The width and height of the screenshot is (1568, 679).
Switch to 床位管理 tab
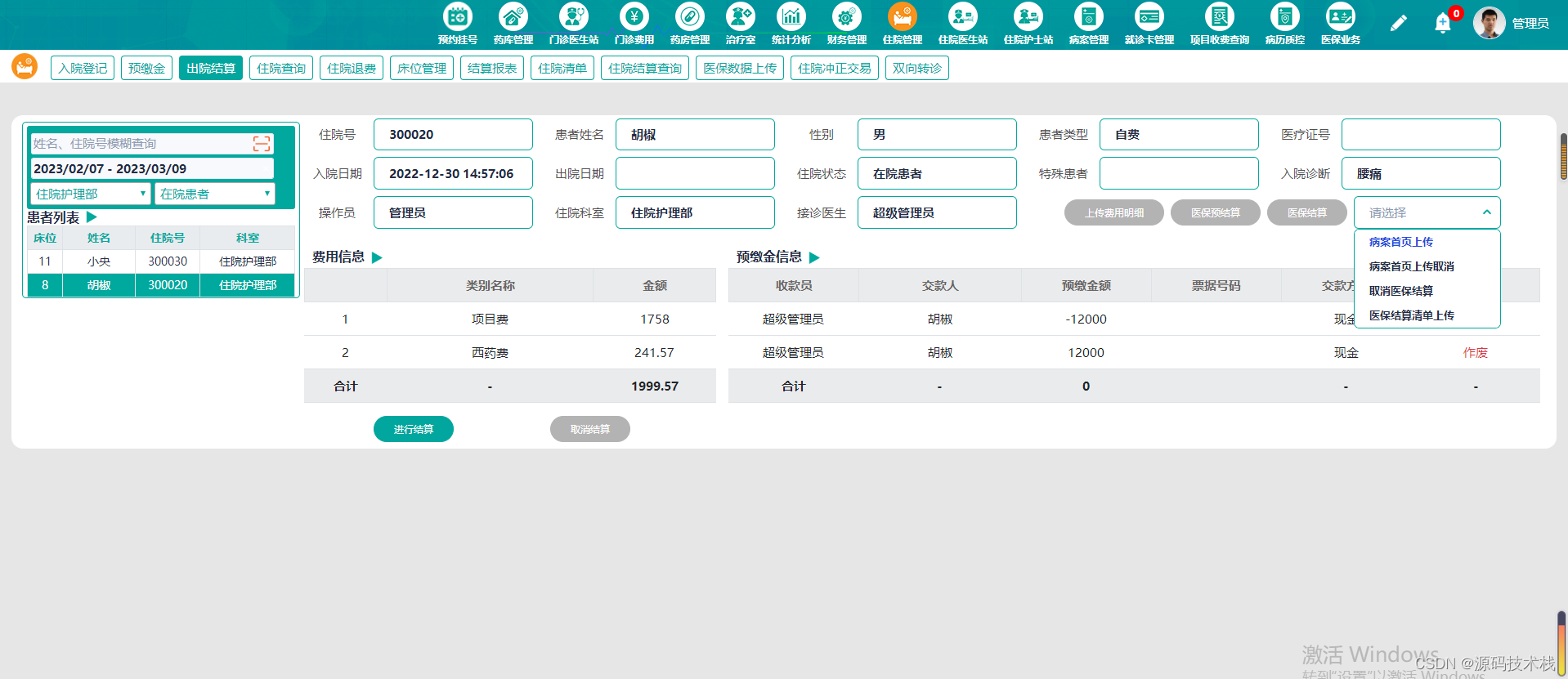(422, 68)
